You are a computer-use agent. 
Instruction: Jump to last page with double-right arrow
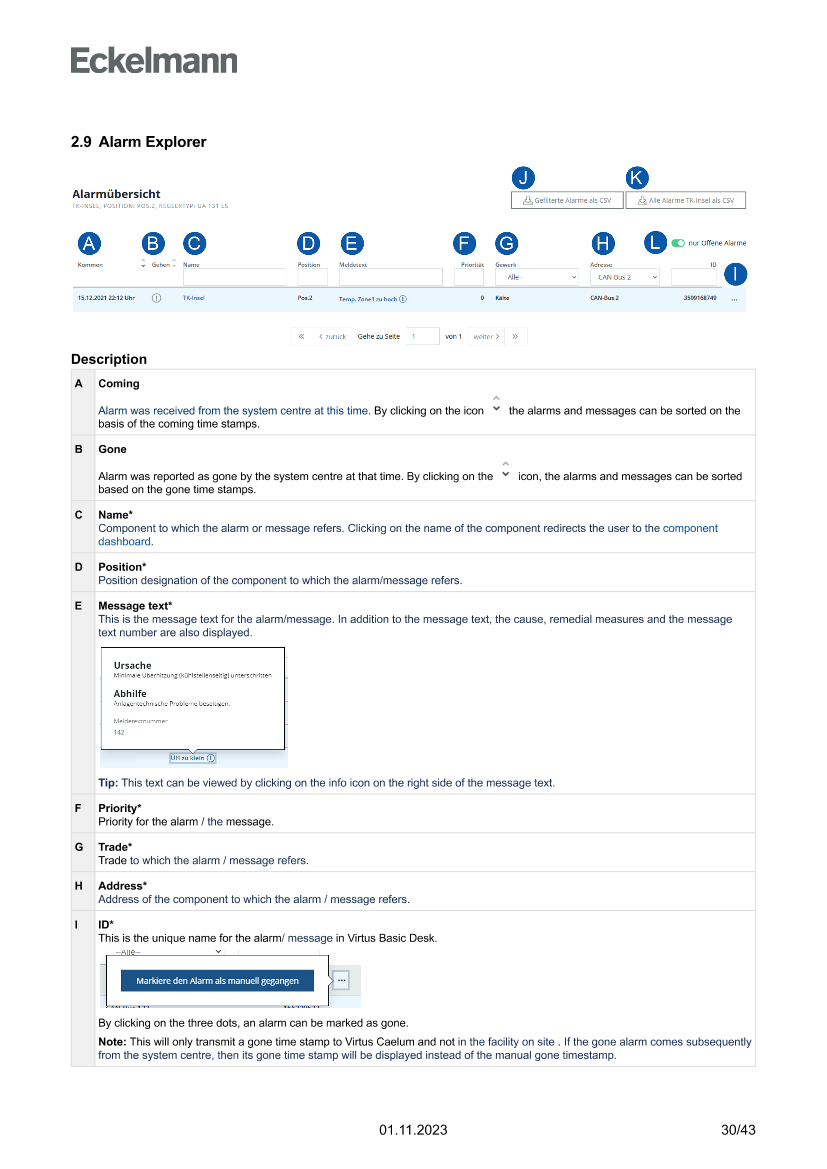coord(515,337)
